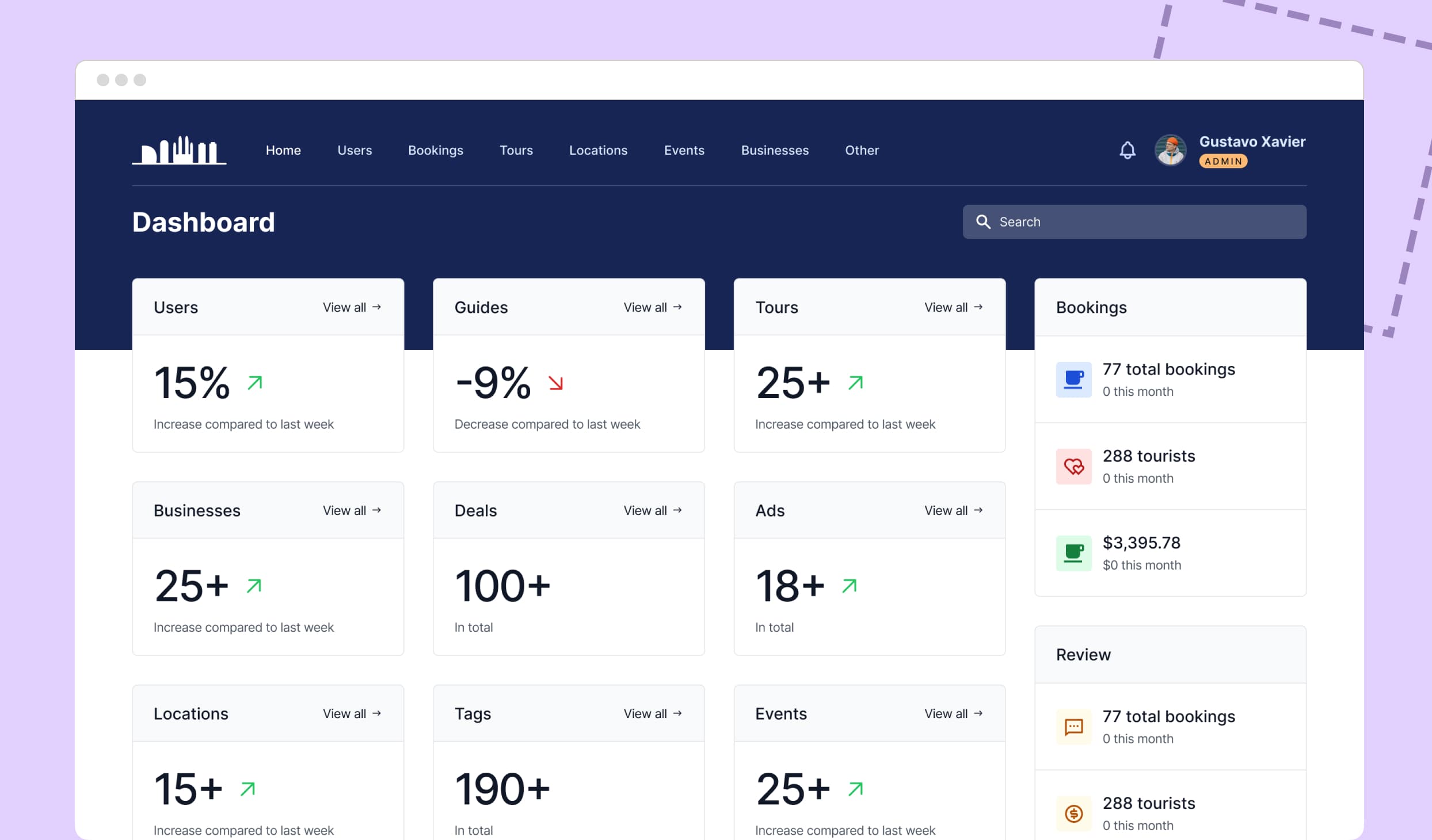Click the 18+ value in Ads card
The width and height of the screenshot is (1432, 840).
[x=790, y=586]
